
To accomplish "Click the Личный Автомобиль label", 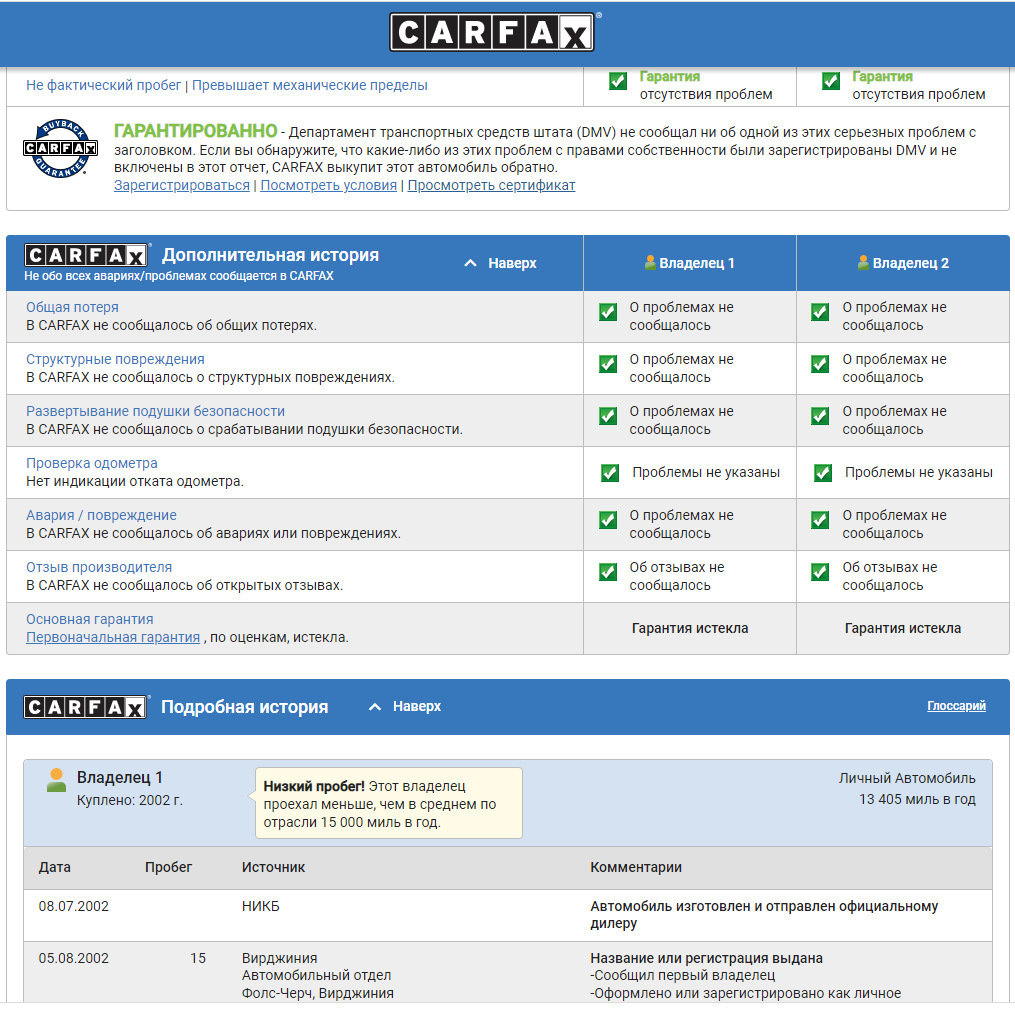I will tap(907, 779).
